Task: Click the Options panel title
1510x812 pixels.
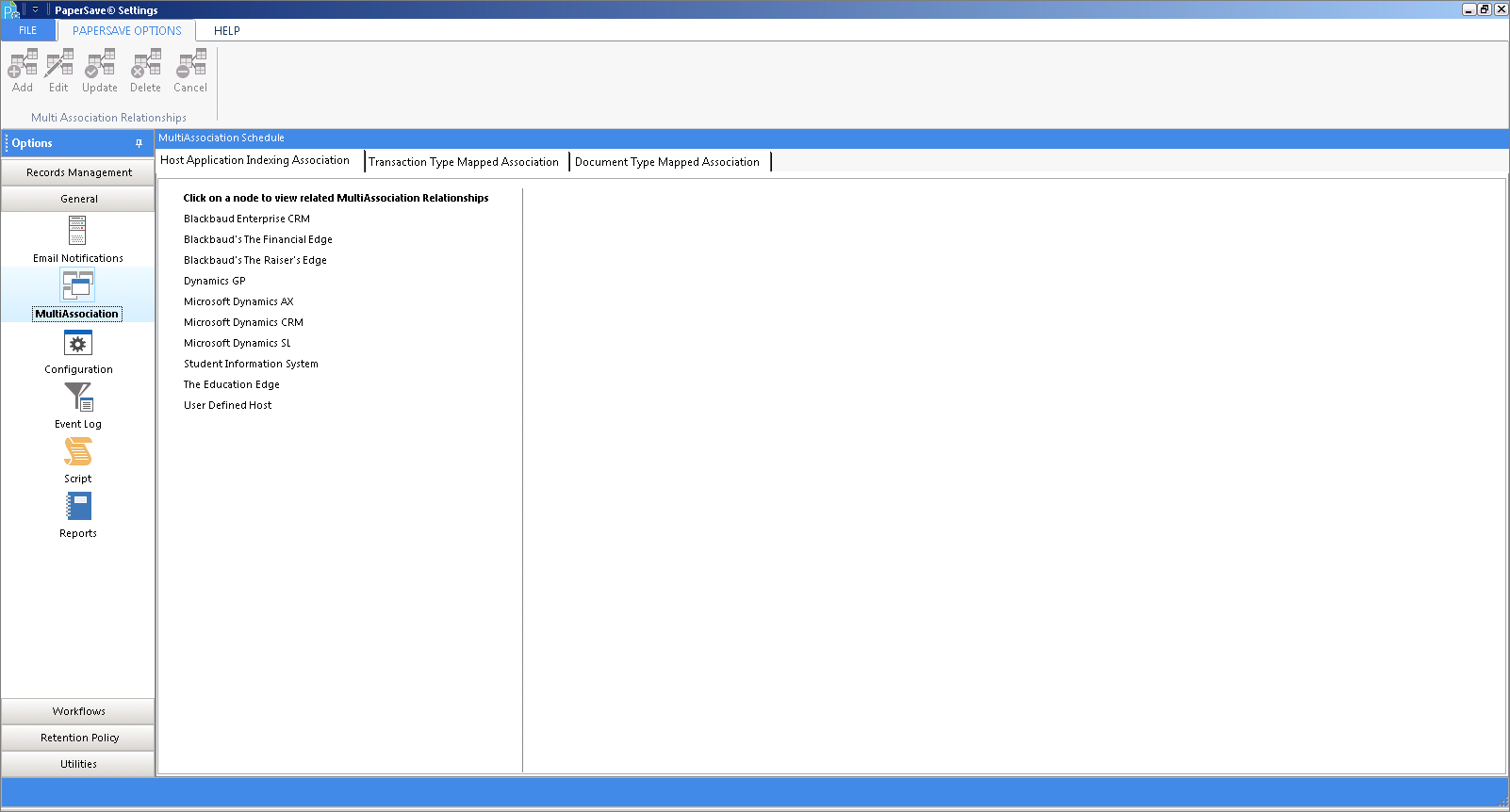Action: [32, 143]
